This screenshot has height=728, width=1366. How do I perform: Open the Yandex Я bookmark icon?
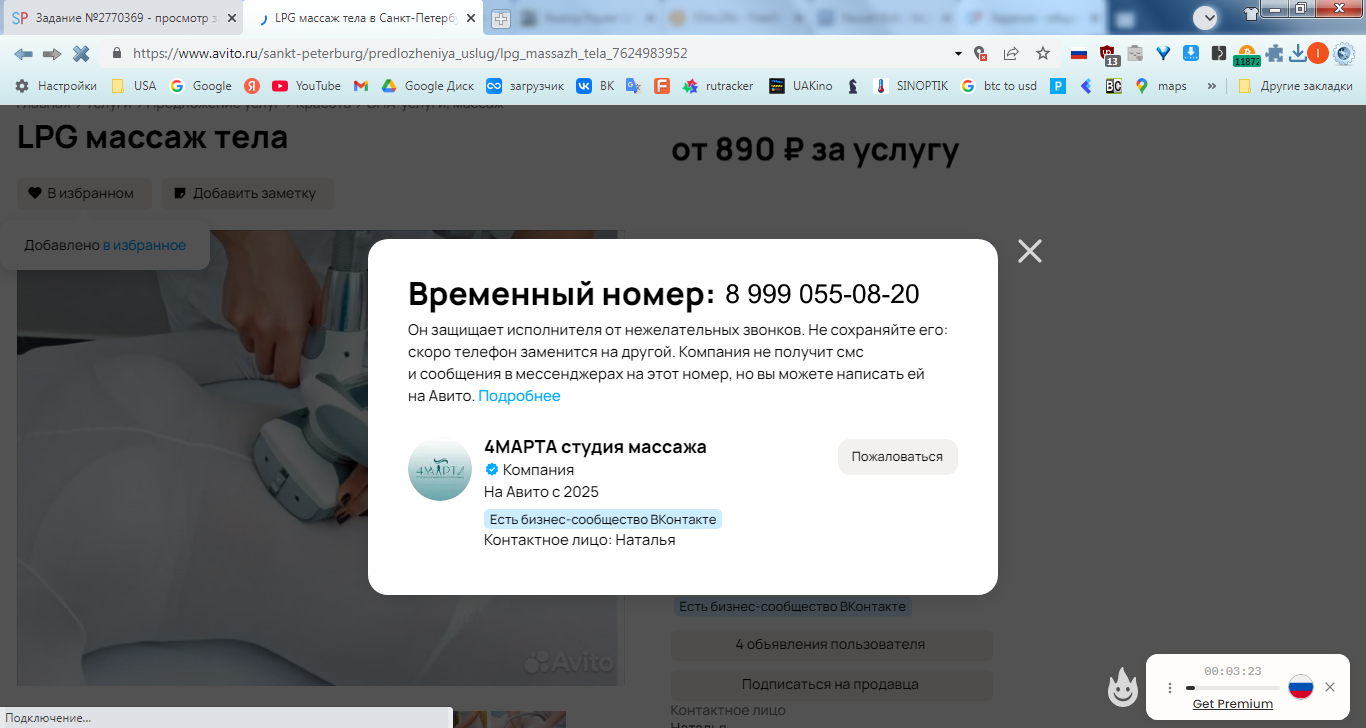pyautogui.click(x=252, y=86)
